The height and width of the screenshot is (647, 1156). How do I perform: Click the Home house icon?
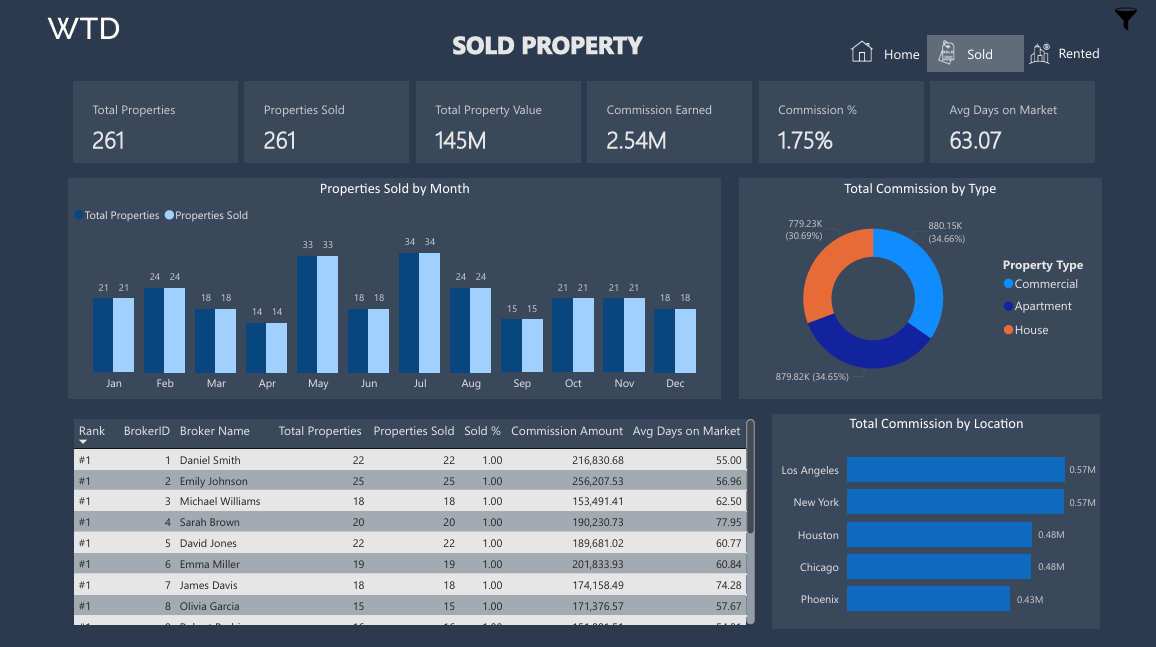pos(861,52)
